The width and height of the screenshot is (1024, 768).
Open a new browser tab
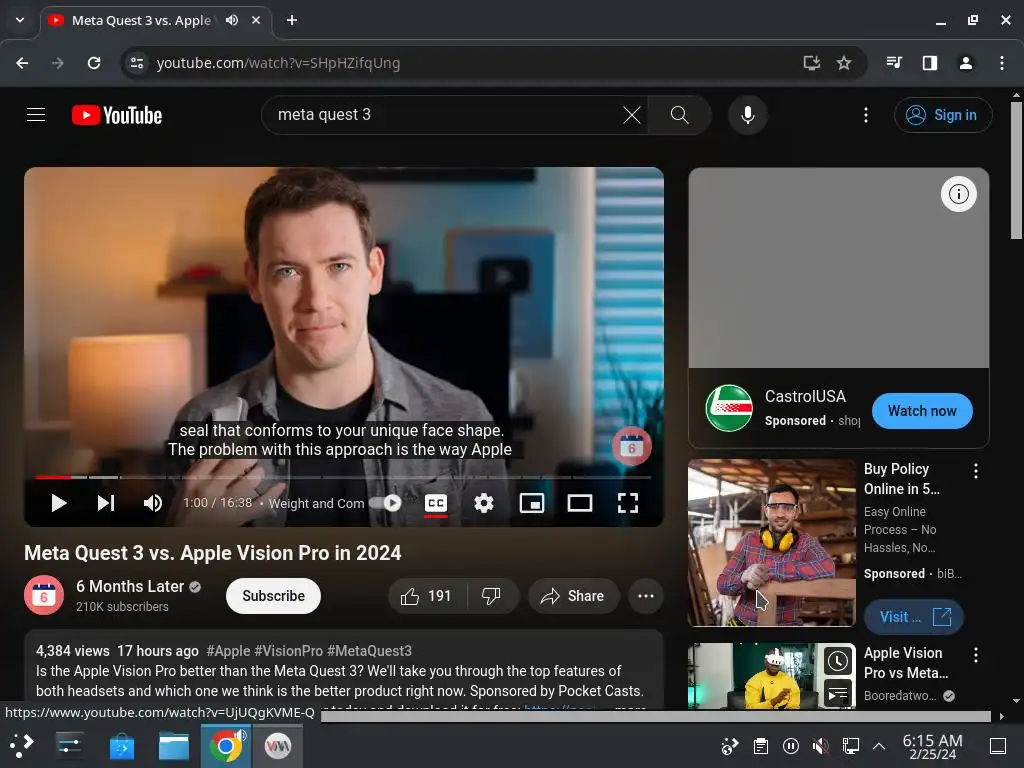pos(292,20)
